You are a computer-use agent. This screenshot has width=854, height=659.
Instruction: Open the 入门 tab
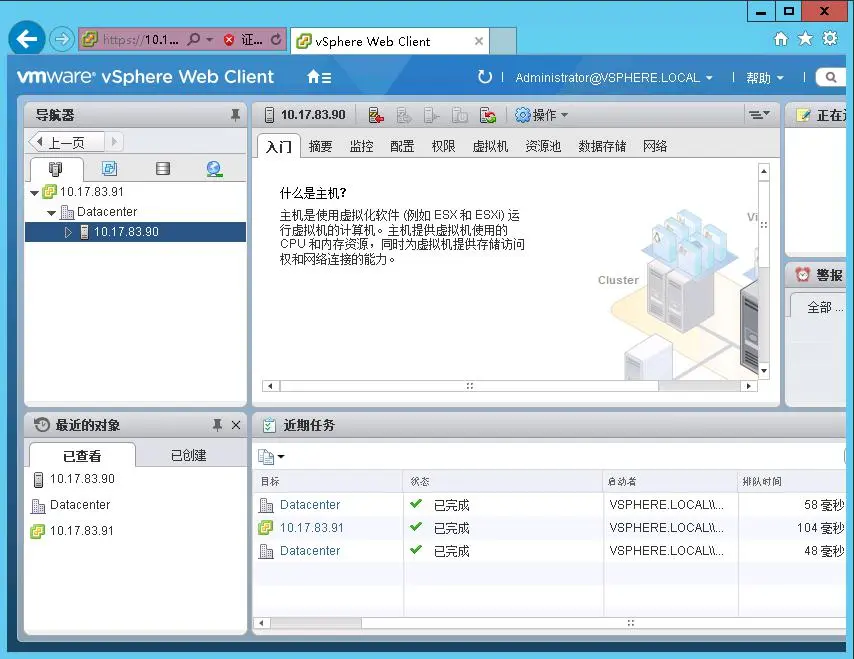(278, 146)
